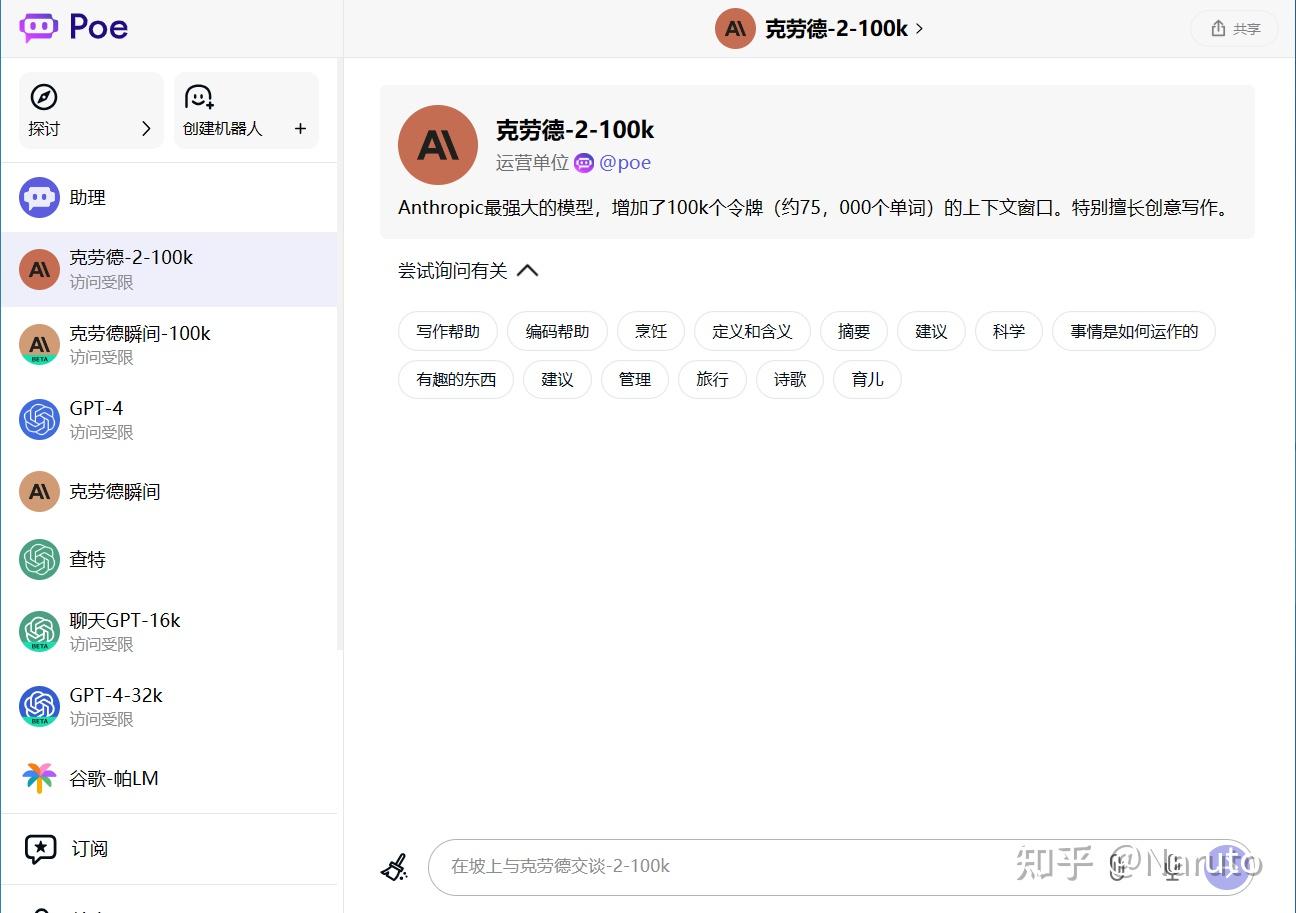This screenshot has height=913, width=1296.
Task: Click the 订阅 star bubble icon
Action: pyautogui.click(x=40, y=849)
